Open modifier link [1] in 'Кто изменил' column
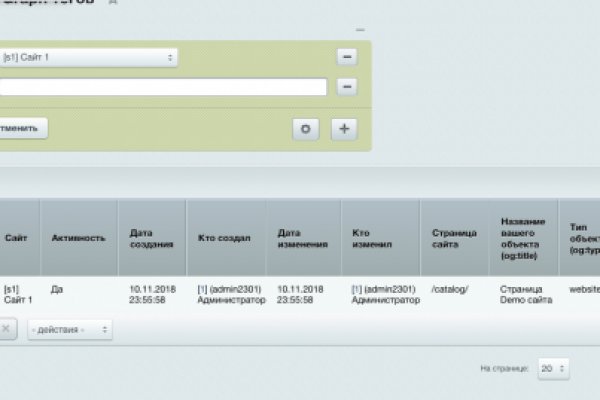600x400 pixels. [x=357, y=289]
